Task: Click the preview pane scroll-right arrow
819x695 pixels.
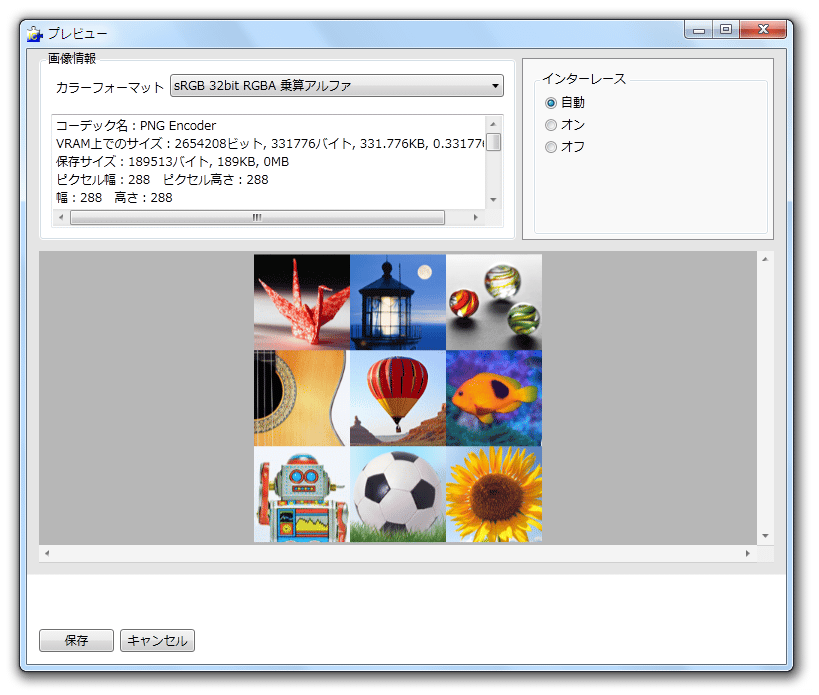Action: [747, 553]
